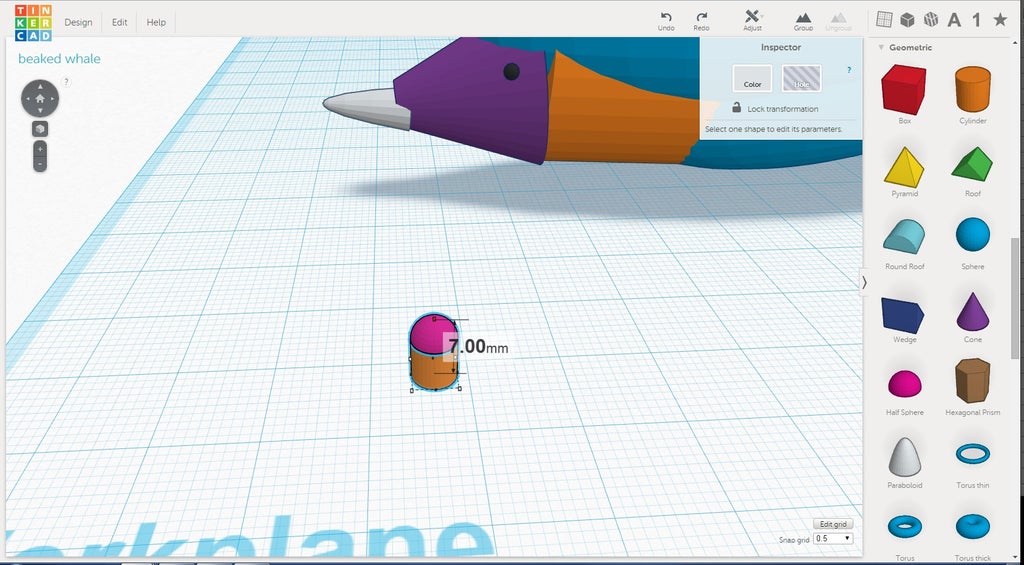This screenshot has width=1024, height=565.
Task: Group the selected shapes
Action: [x=803, y=21]
